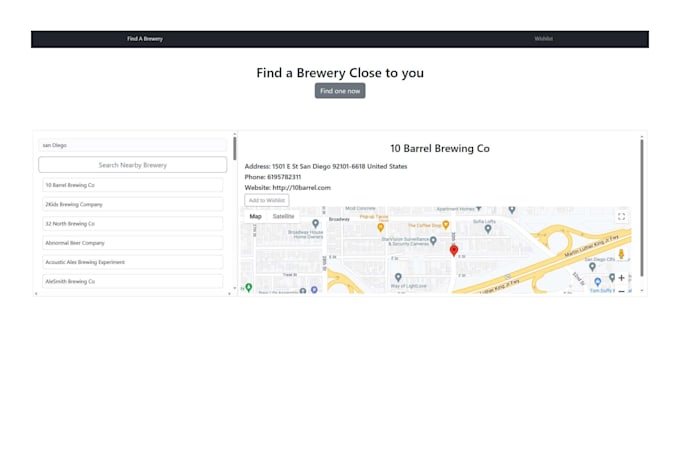The image size is (680, 459).
Task: Switch map to Satellite view
Action: click(x=283, y=216)
